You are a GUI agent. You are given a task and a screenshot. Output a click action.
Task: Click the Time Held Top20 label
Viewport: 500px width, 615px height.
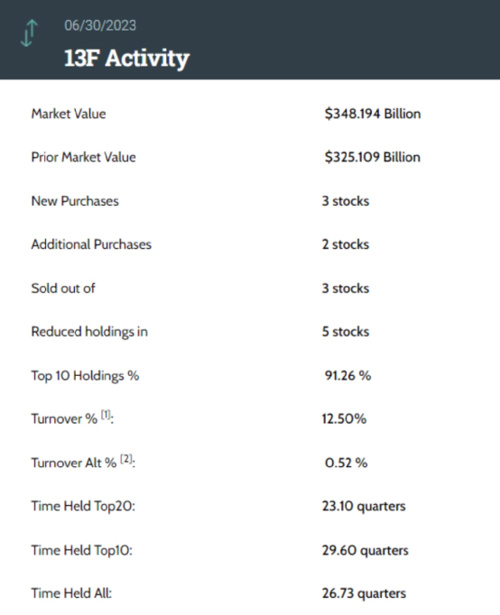(83, 506)
